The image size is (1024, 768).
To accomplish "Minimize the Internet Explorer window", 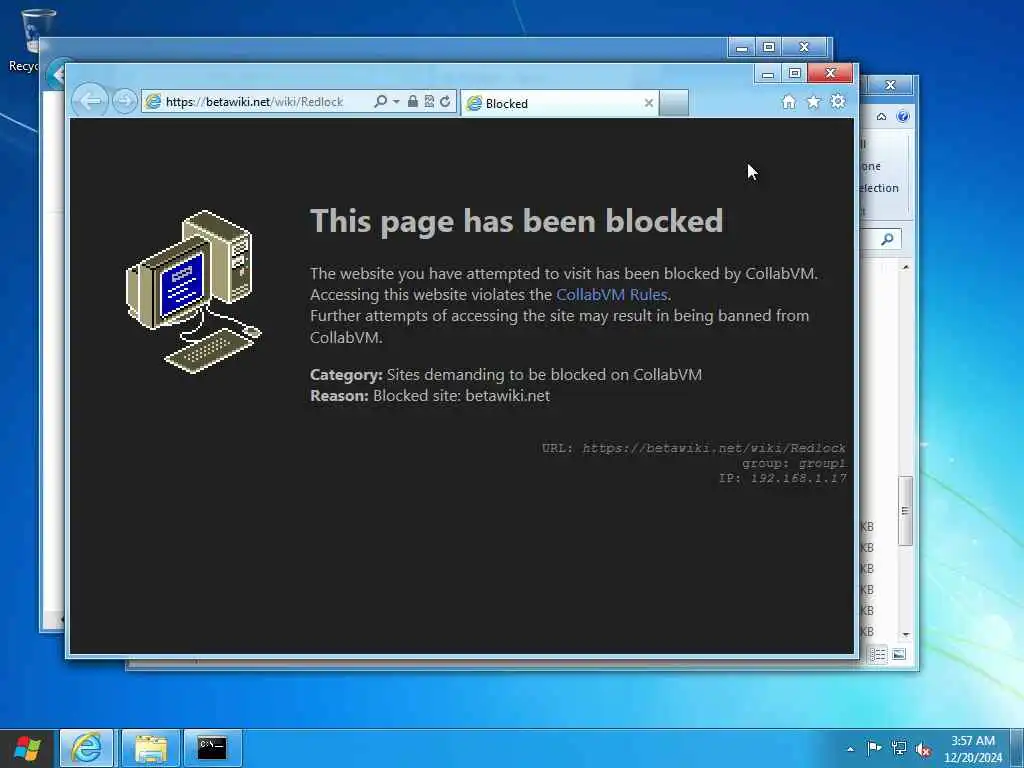I will [x=768, y=73].
